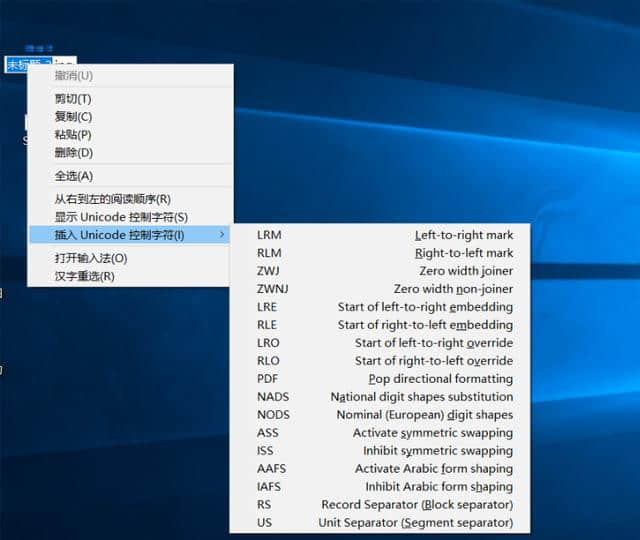Select 全选(A) from context menu

tap(130, 176)
